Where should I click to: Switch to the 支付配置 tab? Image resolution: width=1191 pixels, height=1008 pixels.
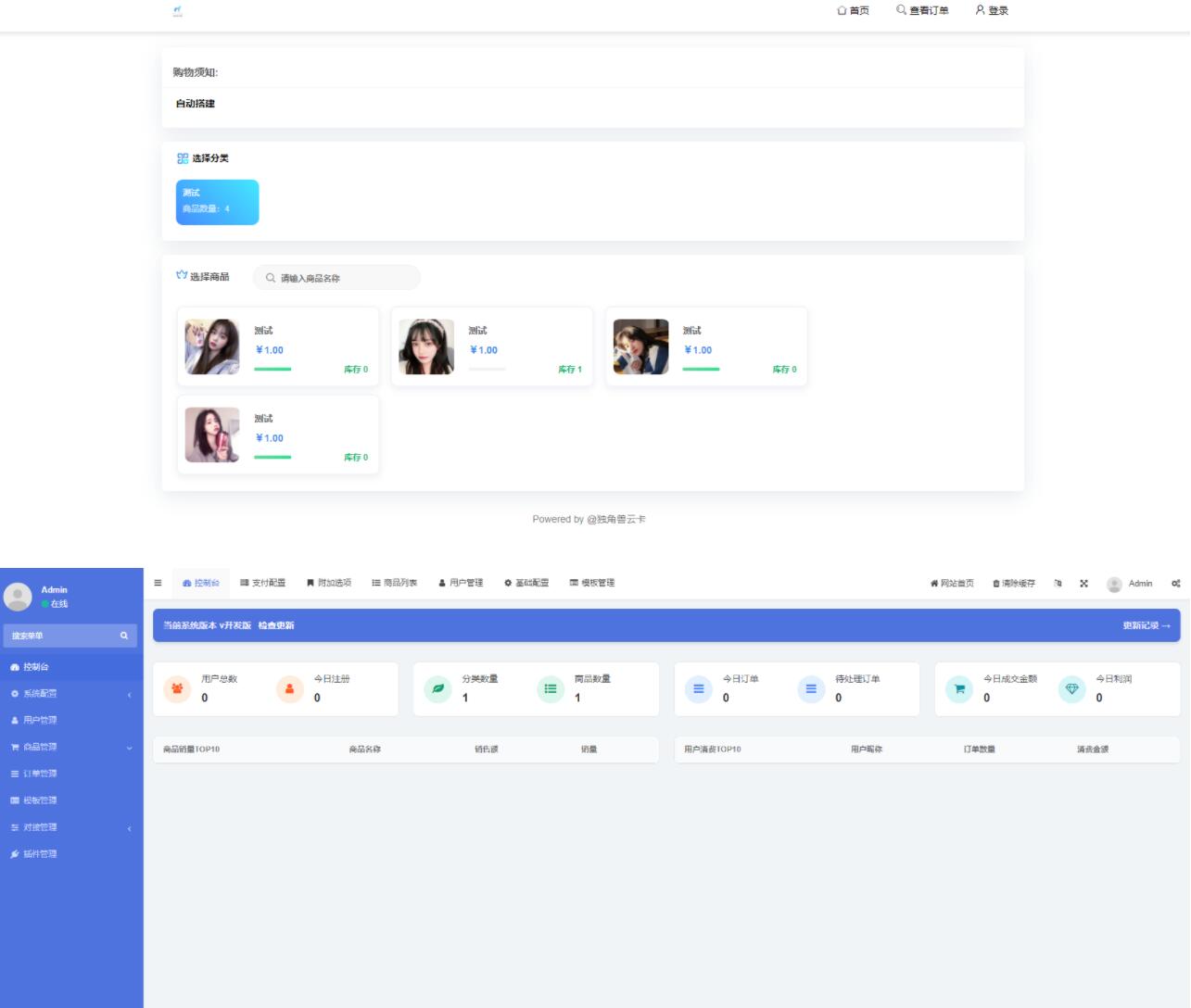262,583
